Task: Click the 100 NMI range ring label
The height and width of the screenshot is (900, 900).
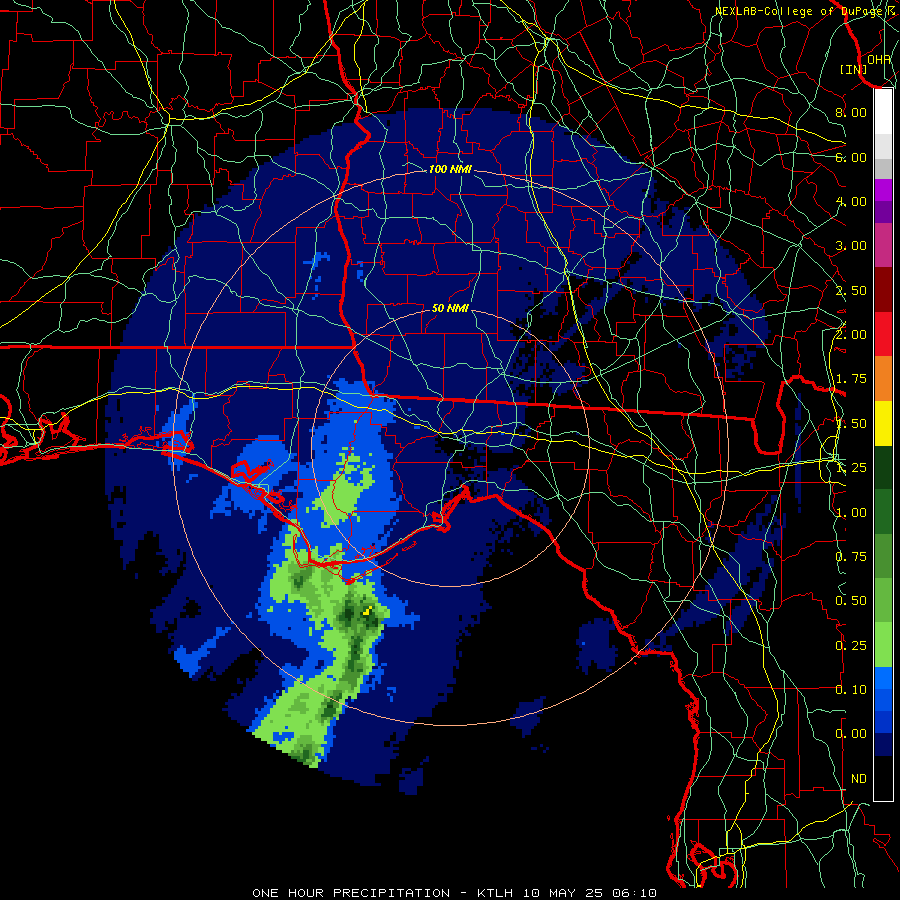Action: click(450, 169)
